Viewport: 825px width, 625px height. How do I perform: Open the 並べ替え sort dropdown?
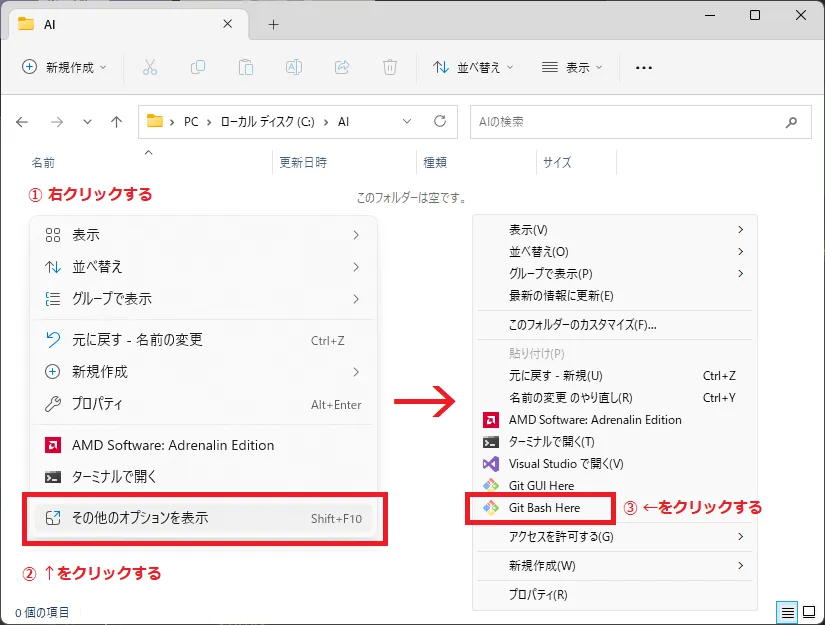[473, 67]
